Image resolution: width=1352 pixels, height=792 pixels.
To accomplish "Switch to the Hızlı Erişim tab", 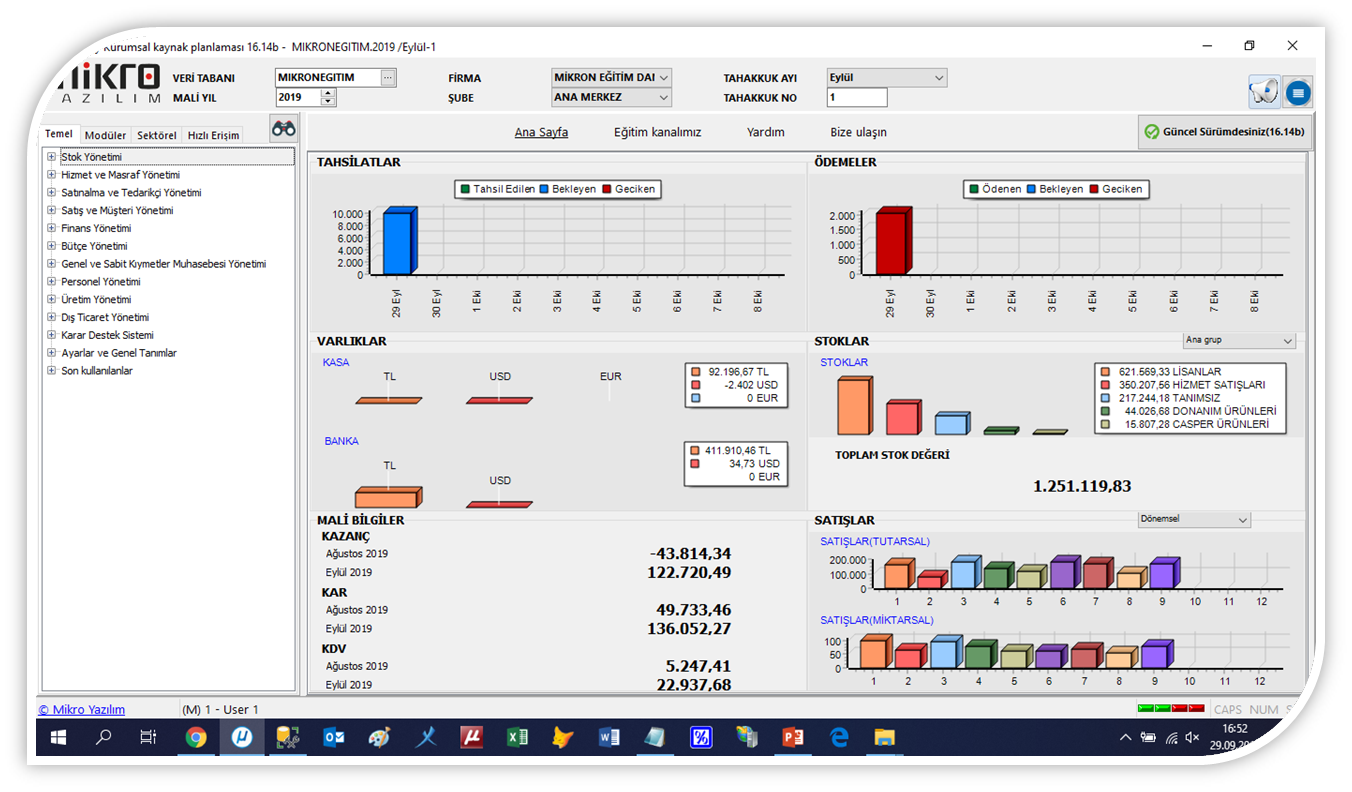I will 214,135.
